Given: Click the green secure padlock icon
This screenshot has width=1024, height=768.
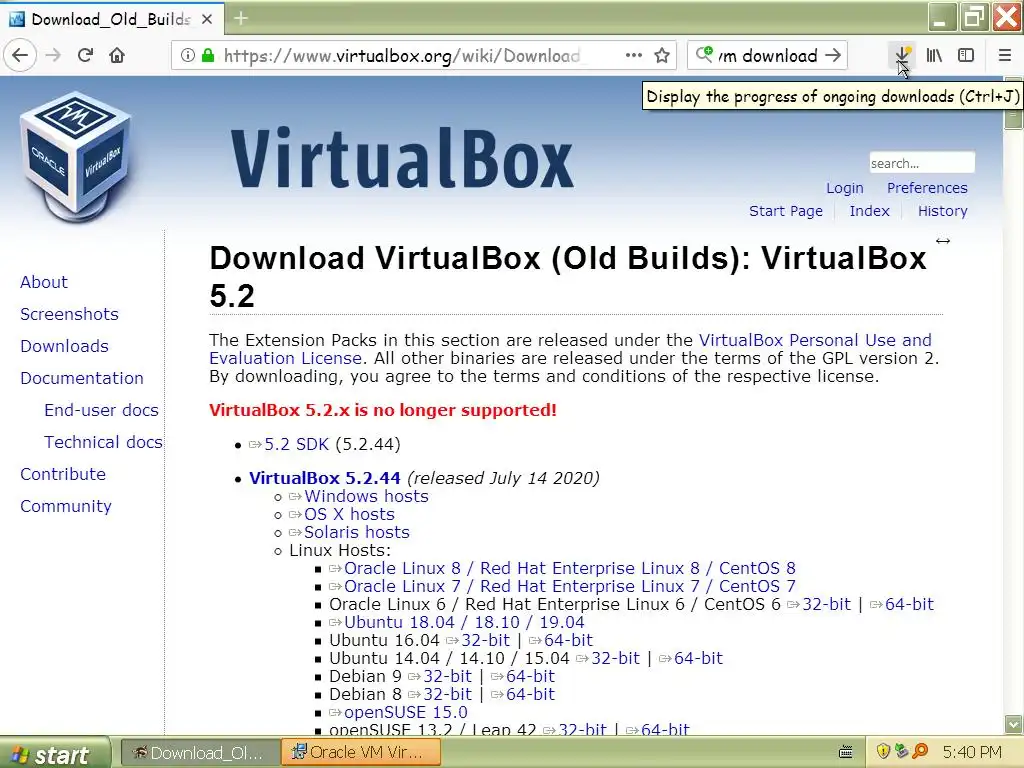Looking at the screenshot, I should (x=208, y=56).
